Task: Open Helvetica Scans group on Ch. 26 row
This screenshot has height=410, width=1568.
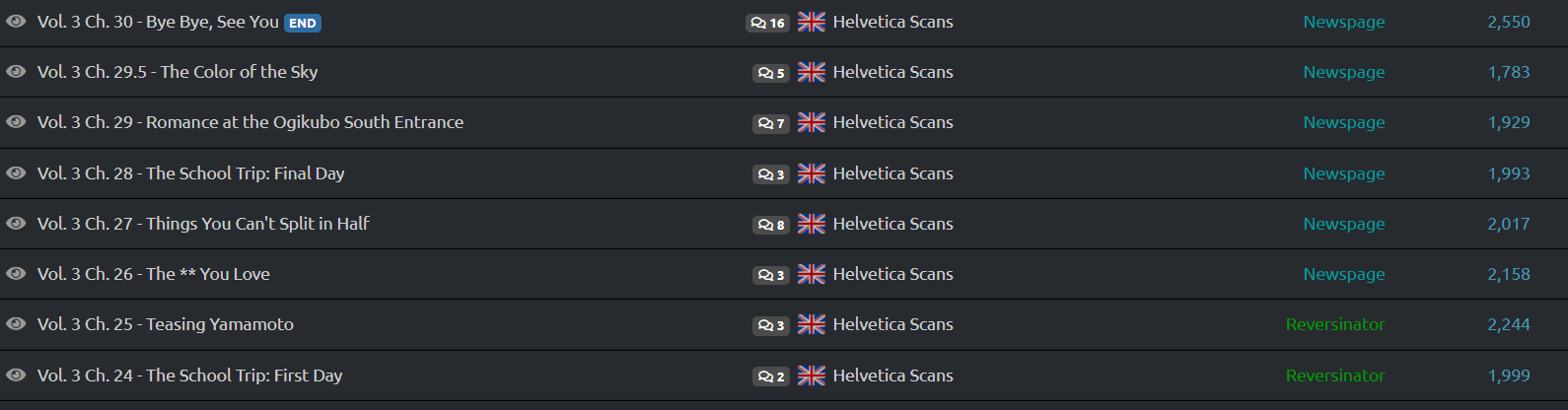Action: tap(892, 274)
